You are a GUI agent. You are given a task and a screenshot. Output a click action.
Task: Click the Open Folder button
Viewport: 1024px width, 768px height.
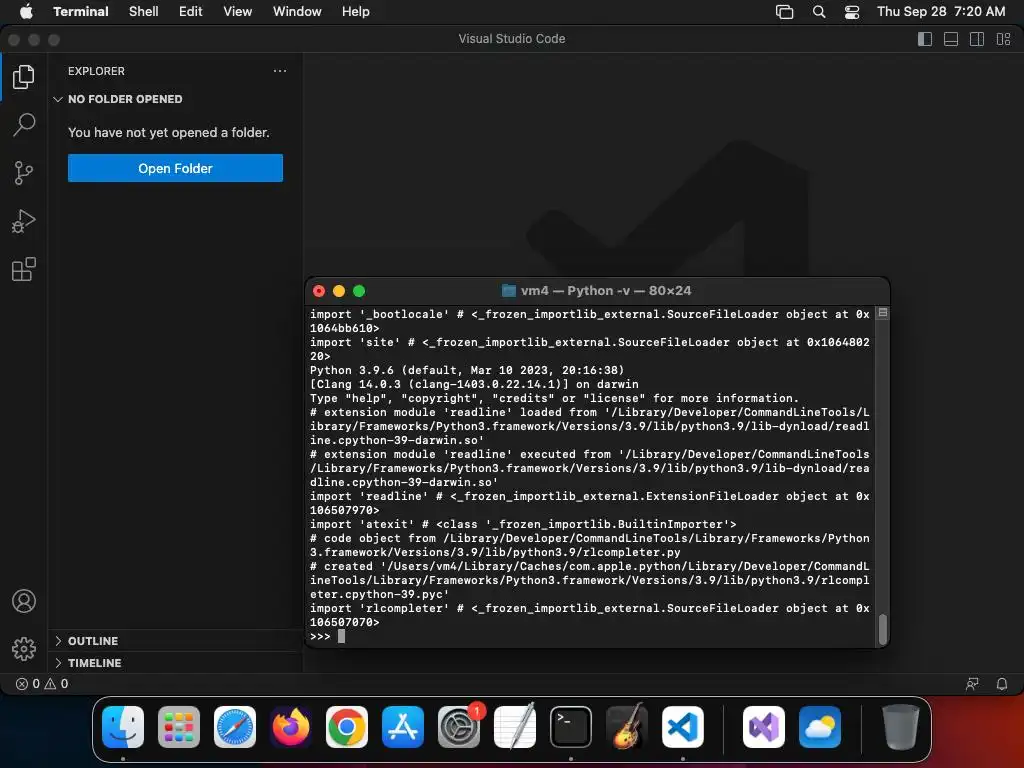[175, 168]
